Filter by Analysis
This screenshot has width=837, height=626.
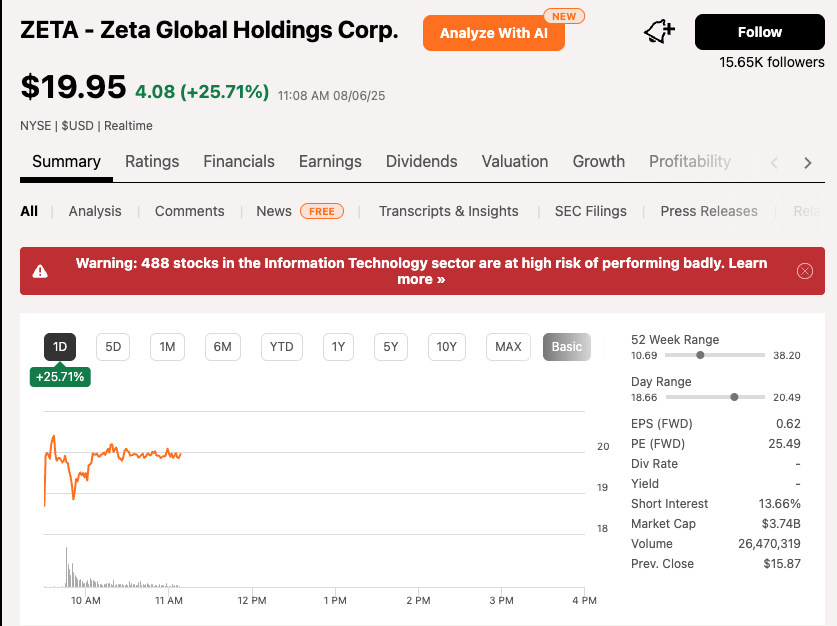[95, 211]
